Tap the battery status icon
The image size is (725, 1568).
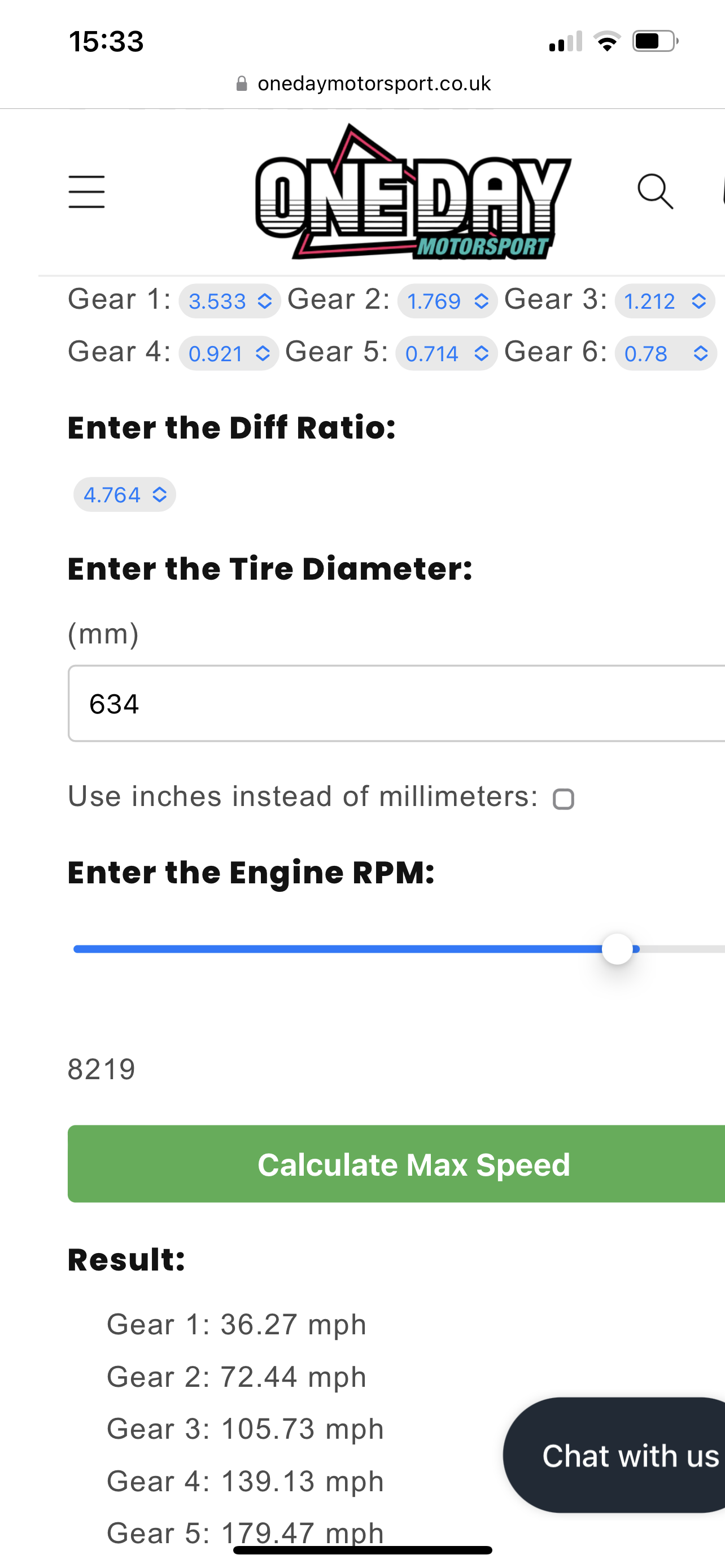655,41
